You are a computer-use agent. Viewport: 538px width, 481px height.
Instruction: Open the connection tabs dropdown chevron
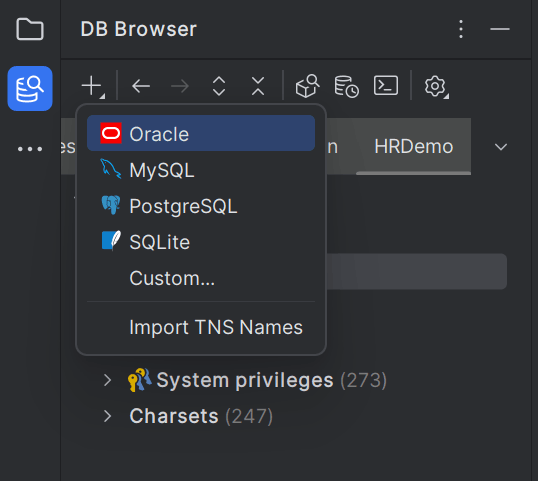tap(501, 147)
